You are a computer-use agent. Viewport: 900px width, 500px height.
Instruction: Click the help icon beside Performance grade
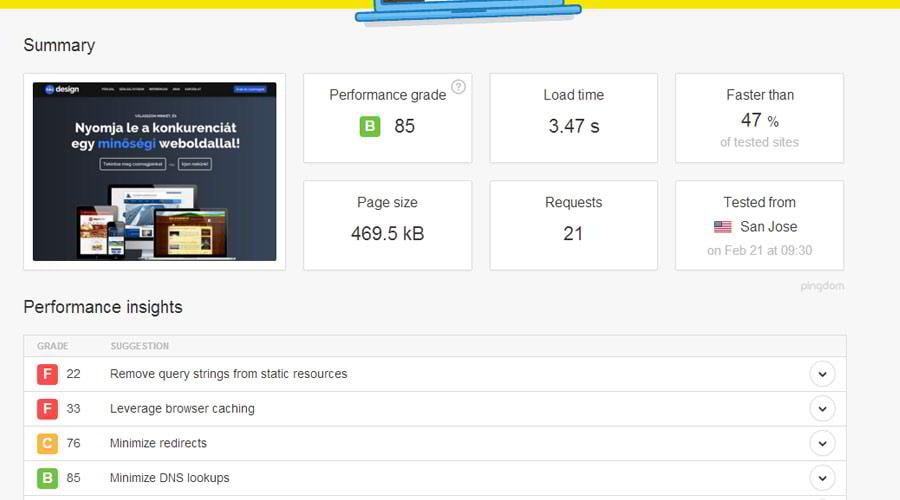pos(458,87)
